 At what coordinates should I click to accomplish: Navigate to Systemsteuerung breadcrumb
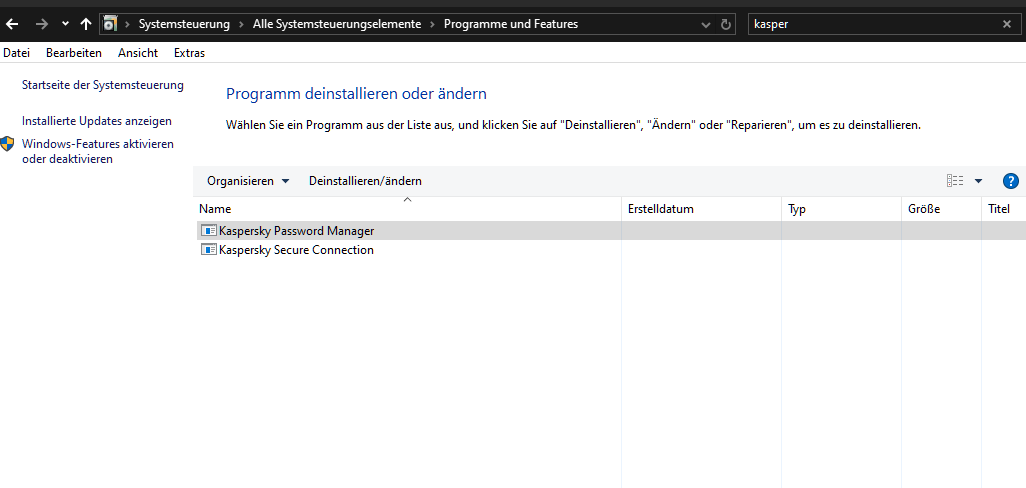point(184,24)
